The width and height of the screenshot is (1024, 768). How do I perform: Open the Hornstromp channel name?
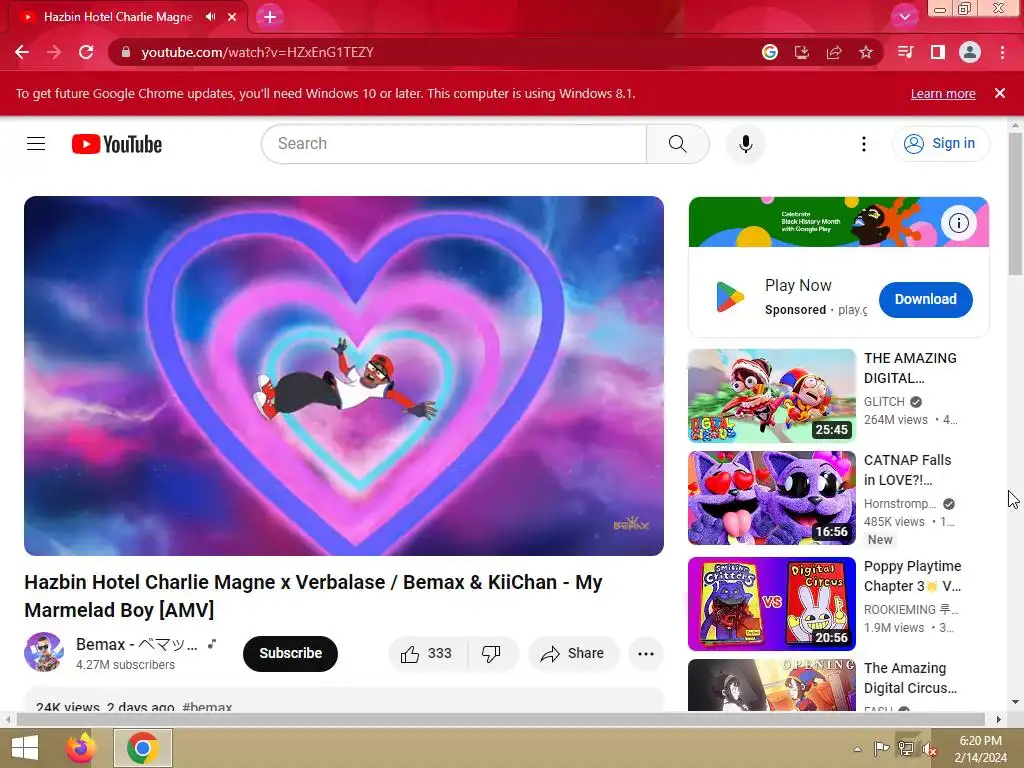(900, 504)
